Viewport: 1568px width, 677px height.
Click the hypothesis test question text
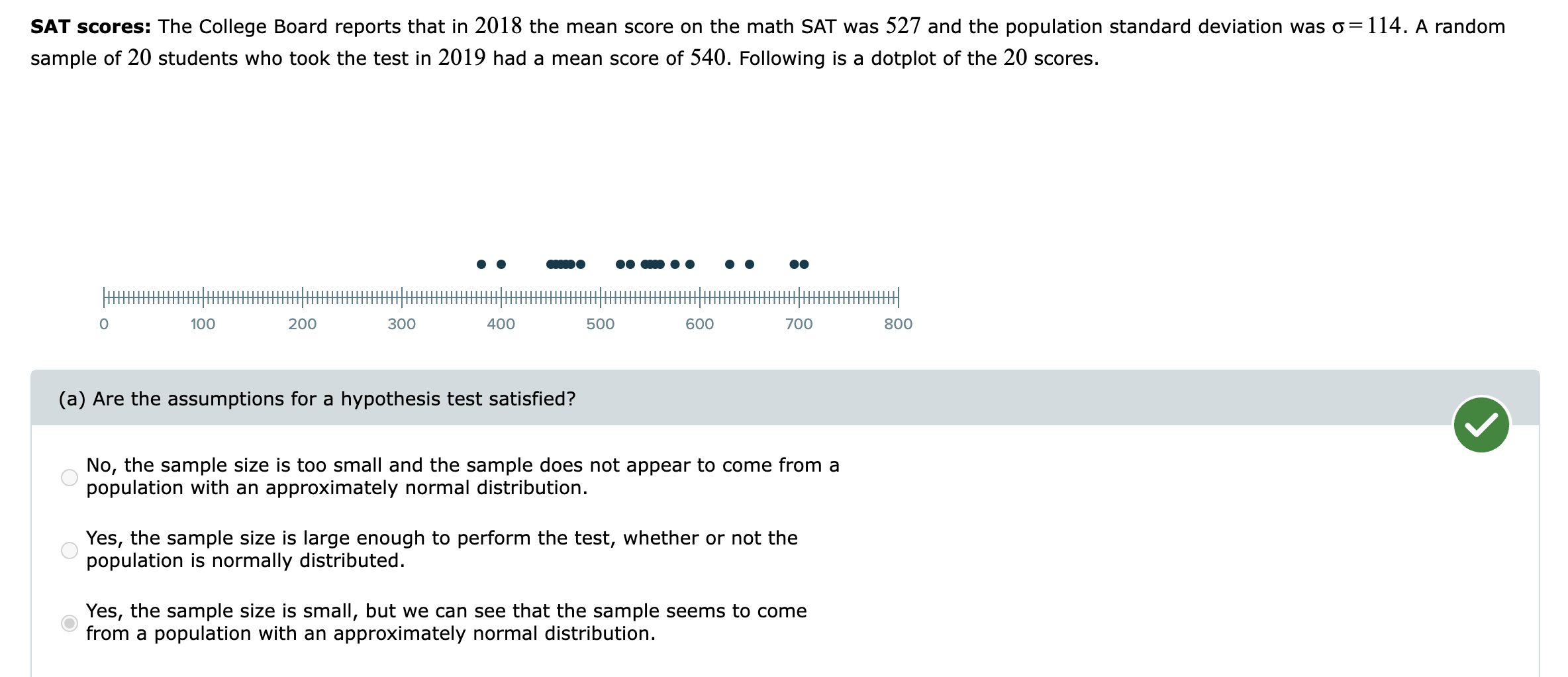317,399
